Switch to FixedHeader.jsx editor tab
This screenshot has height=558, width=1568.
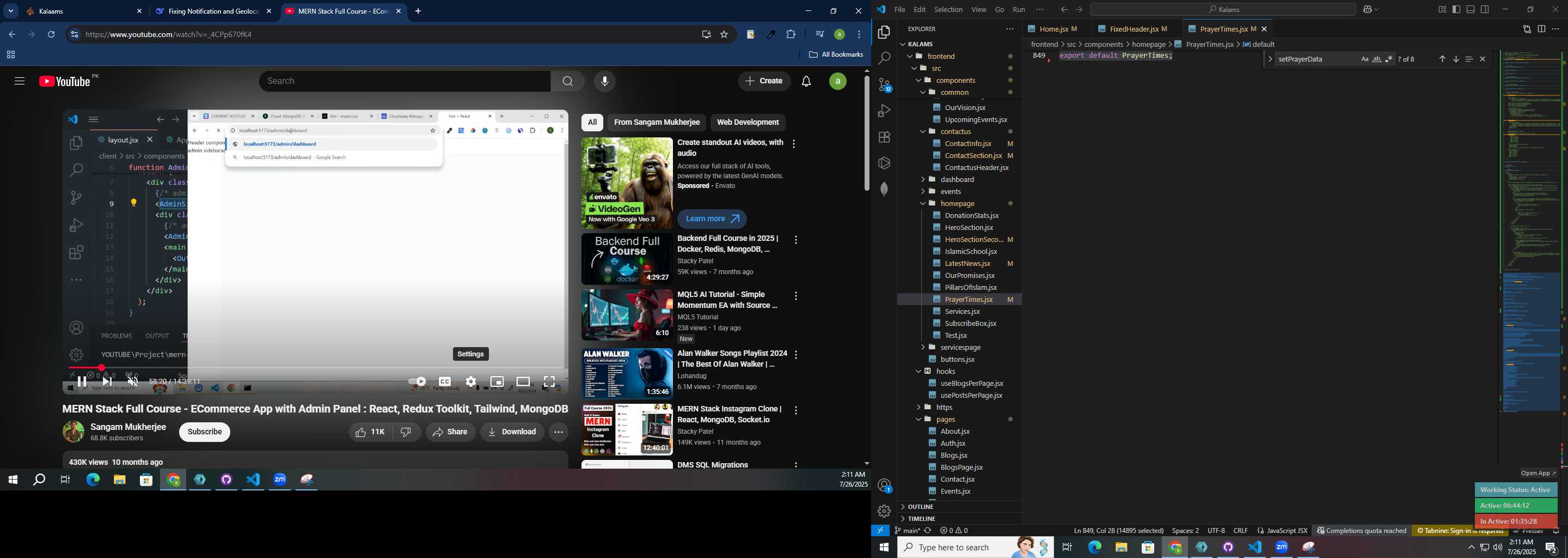tap(1136, 29)
